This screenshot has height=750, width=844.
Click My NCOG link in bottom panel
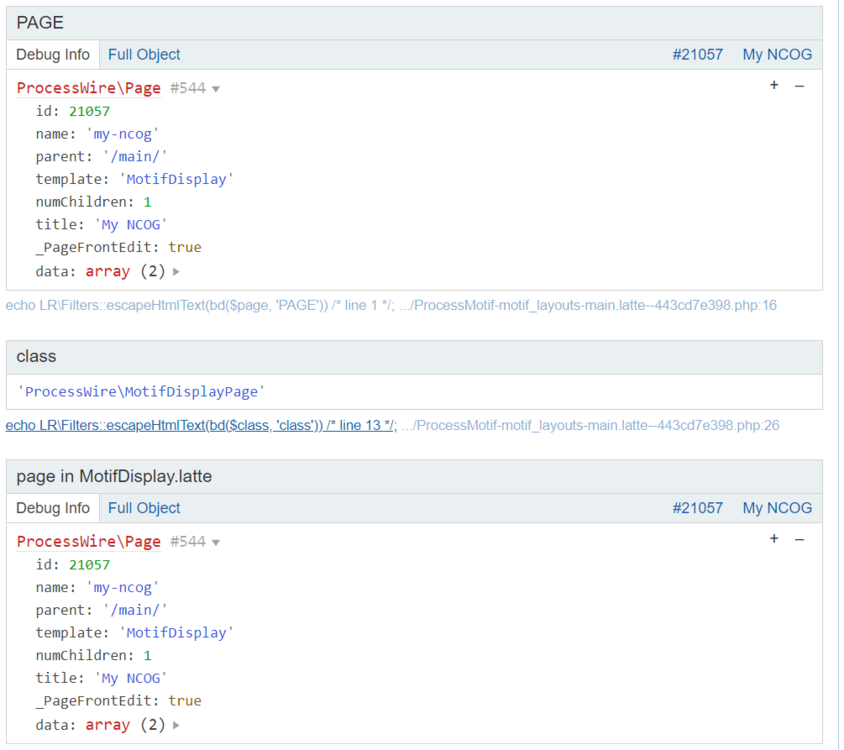pos(777,508)
